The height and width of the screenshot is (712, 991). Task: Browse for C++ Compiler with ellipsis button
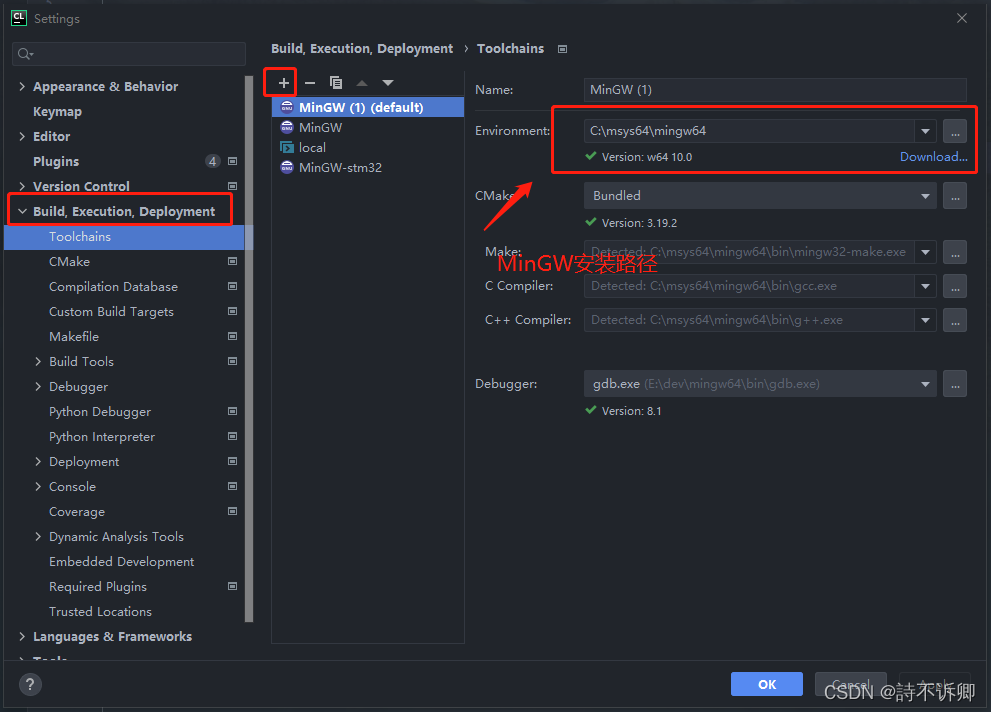[955, 320]
